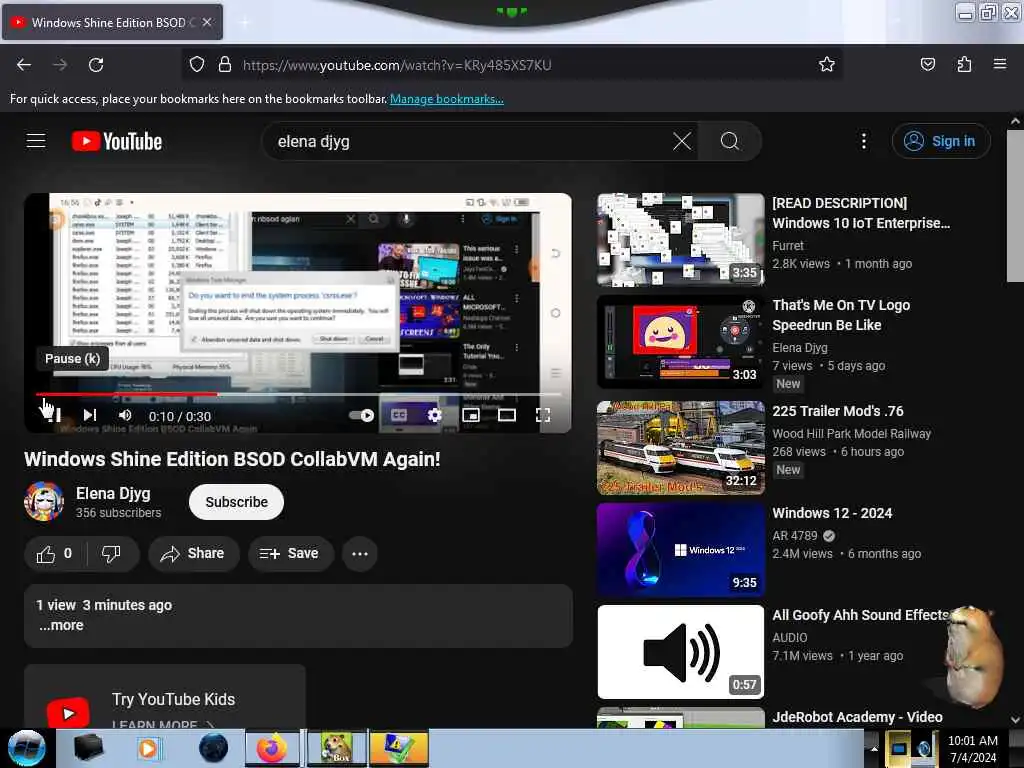The width and height of the screenshot is (1024, 768).
Task: Open YouTube settings three-dot menu
Action: (x=863, y=141)
